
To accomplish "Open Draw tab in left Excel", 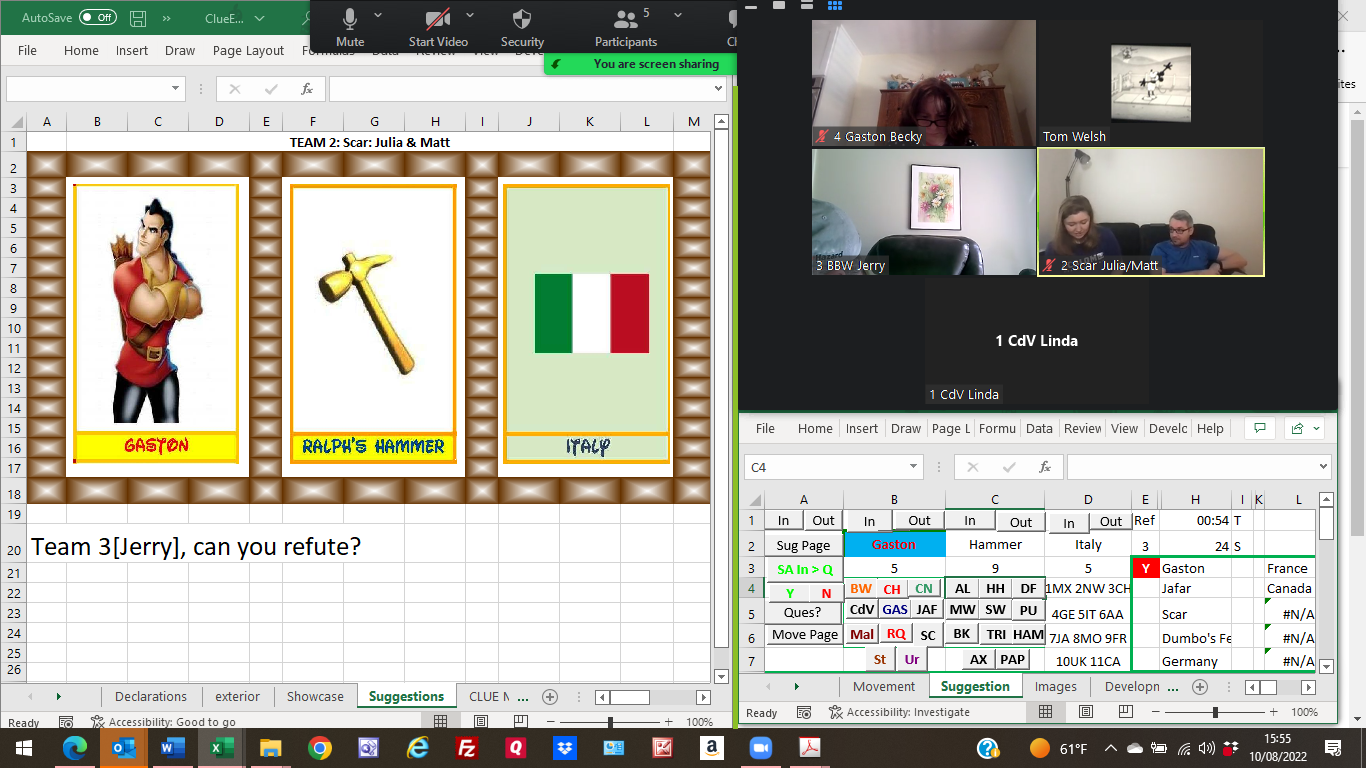I will 180,50.
